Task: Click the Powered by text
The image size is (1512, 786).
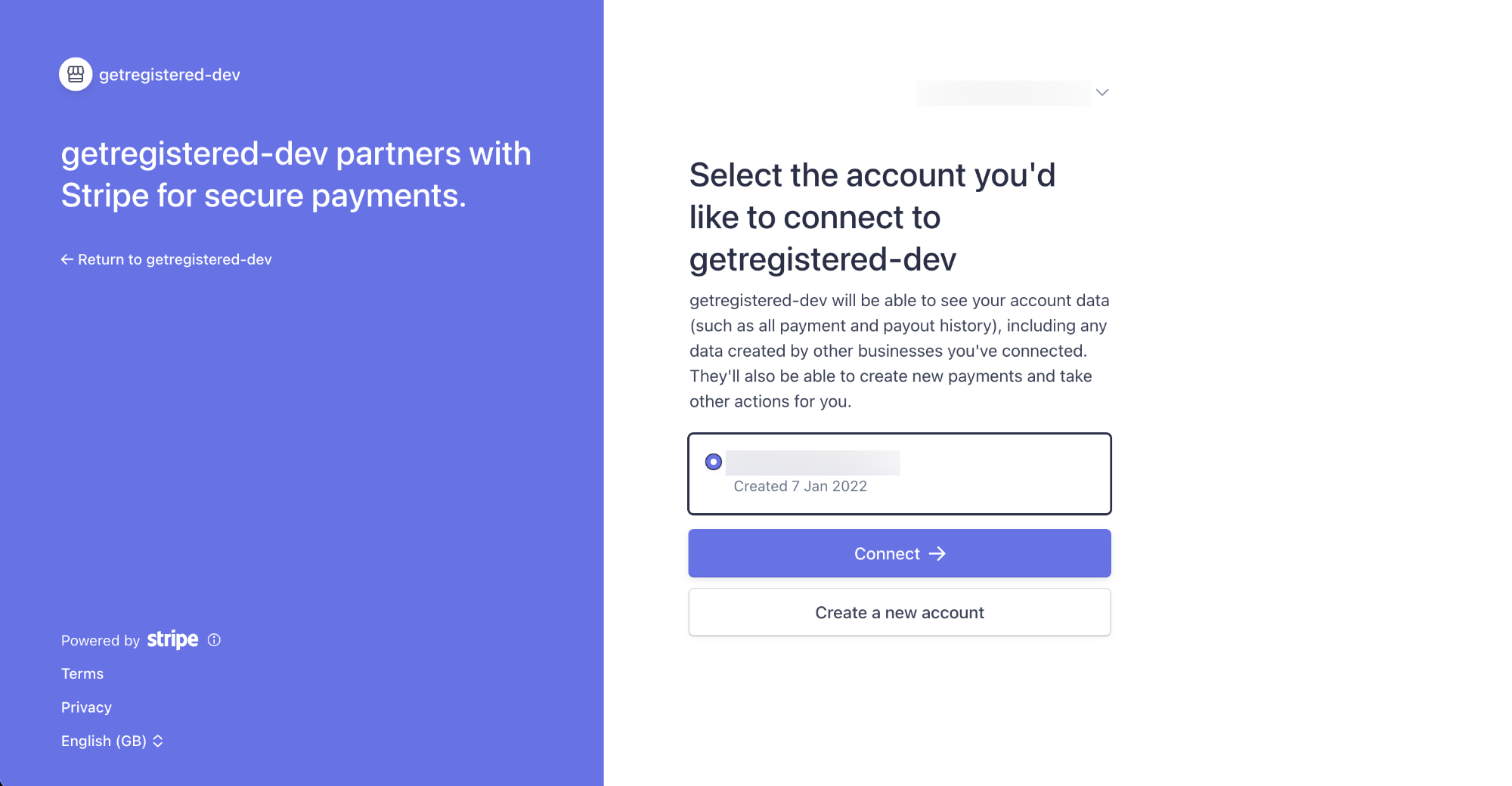Action: (x=101, y=641)
